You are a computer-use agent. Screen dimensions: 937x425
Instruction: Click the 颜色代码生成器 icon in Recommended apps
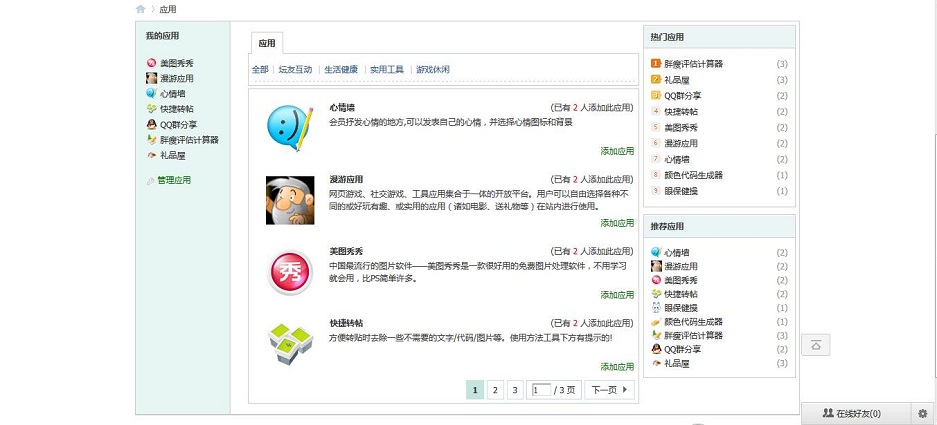(656, 322)
